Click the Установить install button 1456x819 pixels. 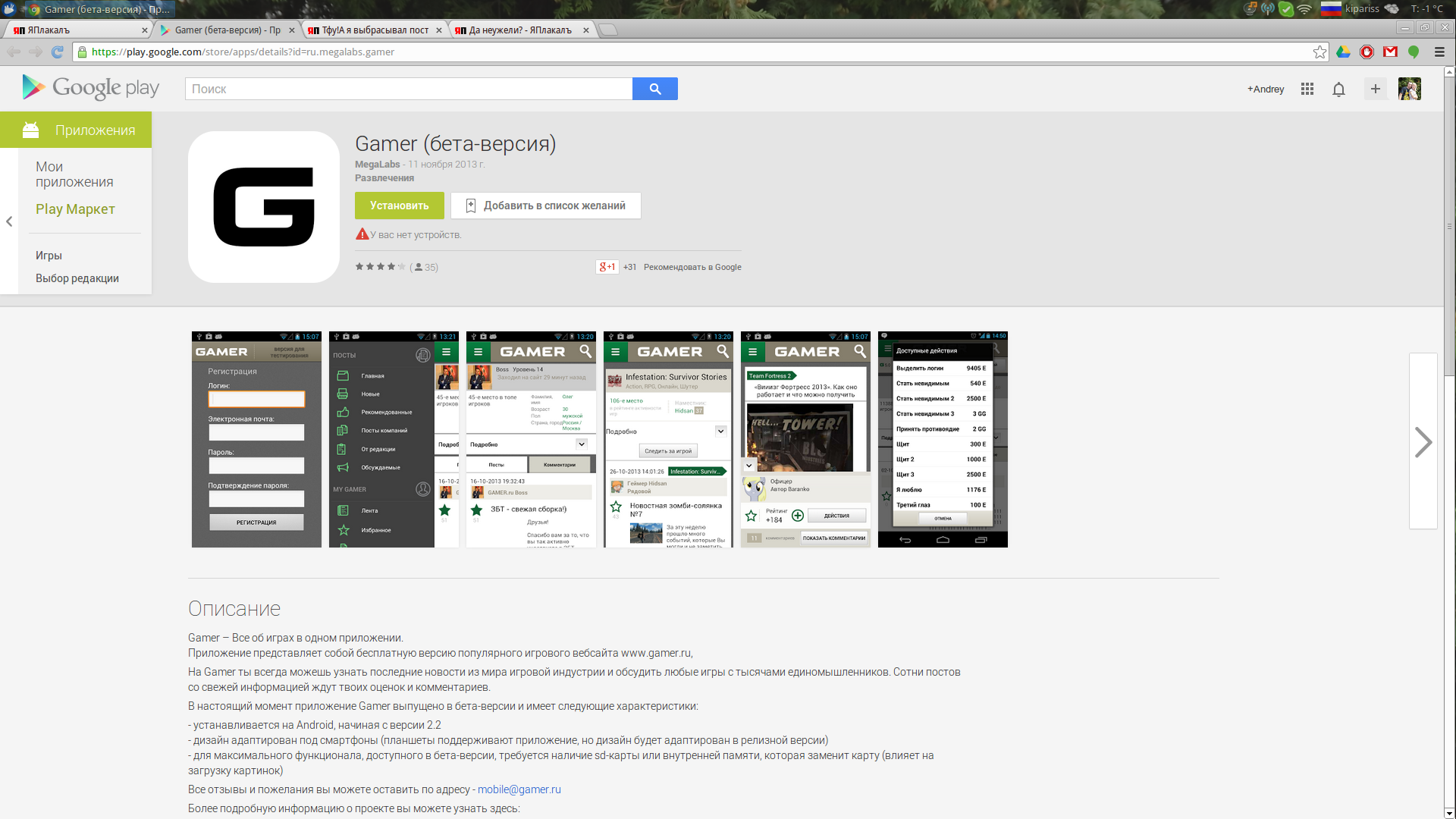coord(400,206)
